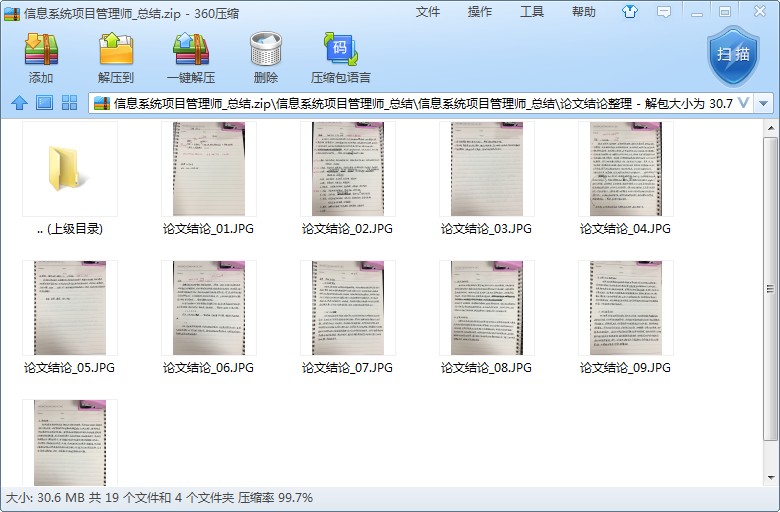Open the 文件 (File) menu

click(428, 12)
